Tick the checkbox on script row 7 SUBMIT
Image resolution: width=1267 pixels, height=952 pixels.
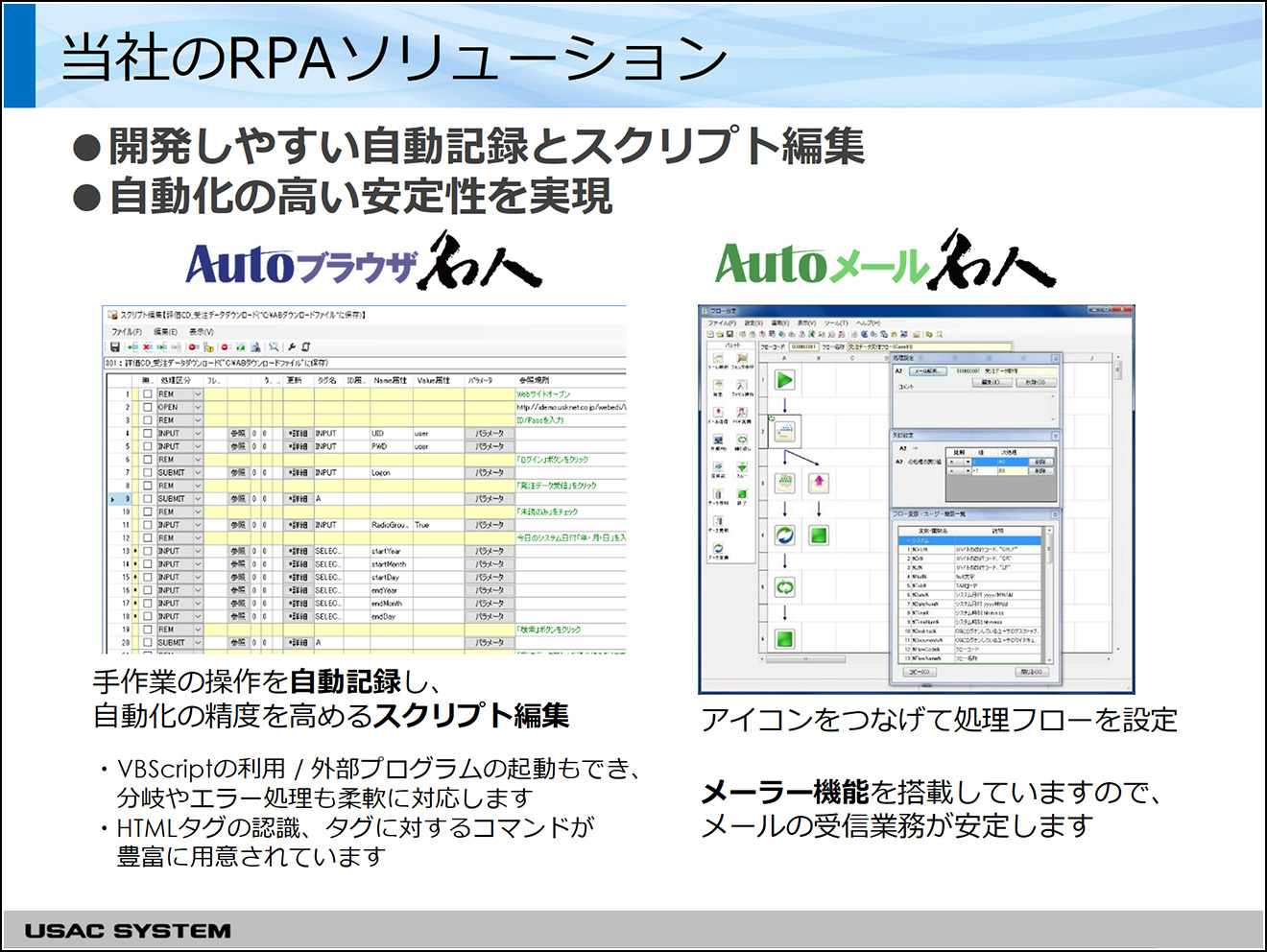147,472
